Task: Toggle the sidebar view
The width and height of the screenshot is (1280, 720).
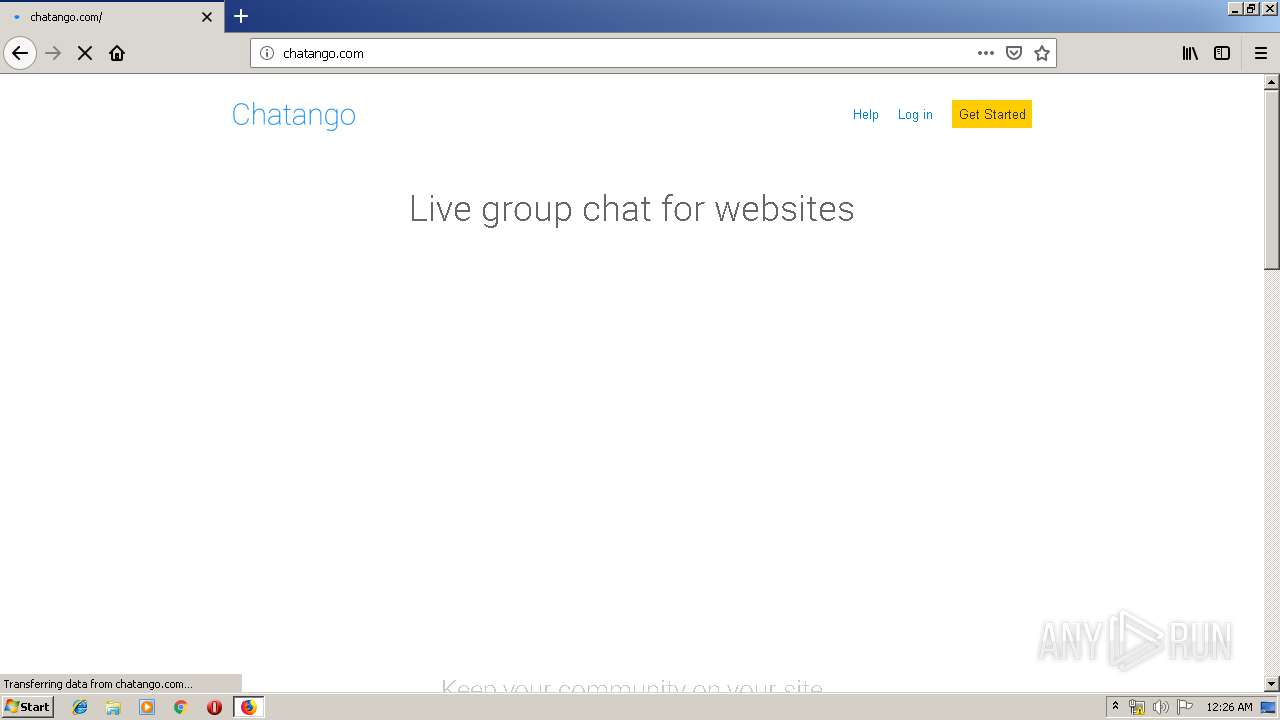Action: 1222,53
